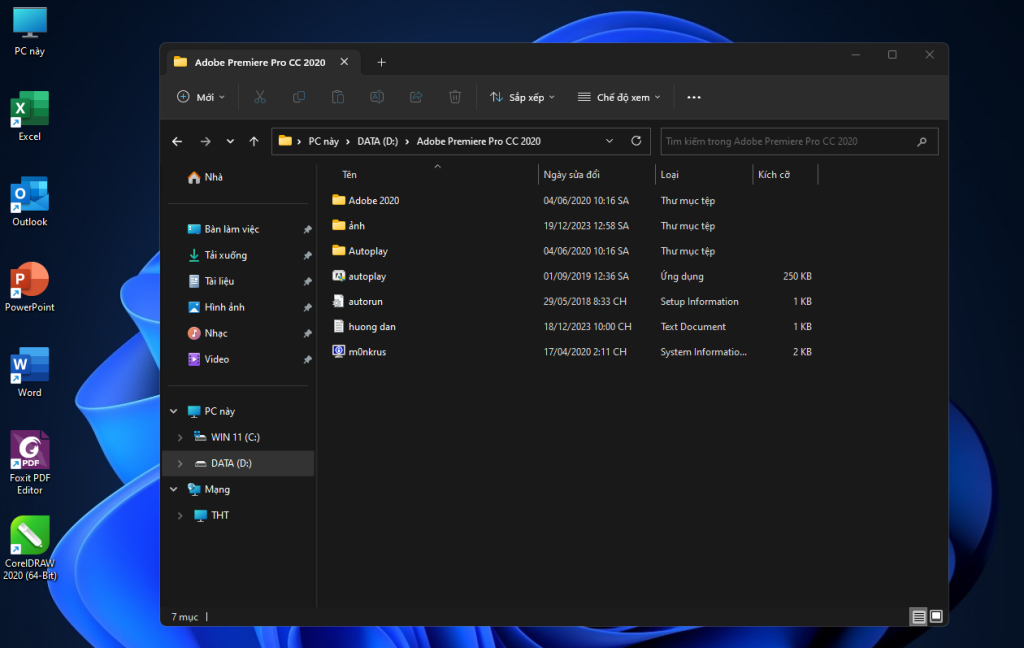
Task: Go up one folder level
Action: (x=254, y=141)
